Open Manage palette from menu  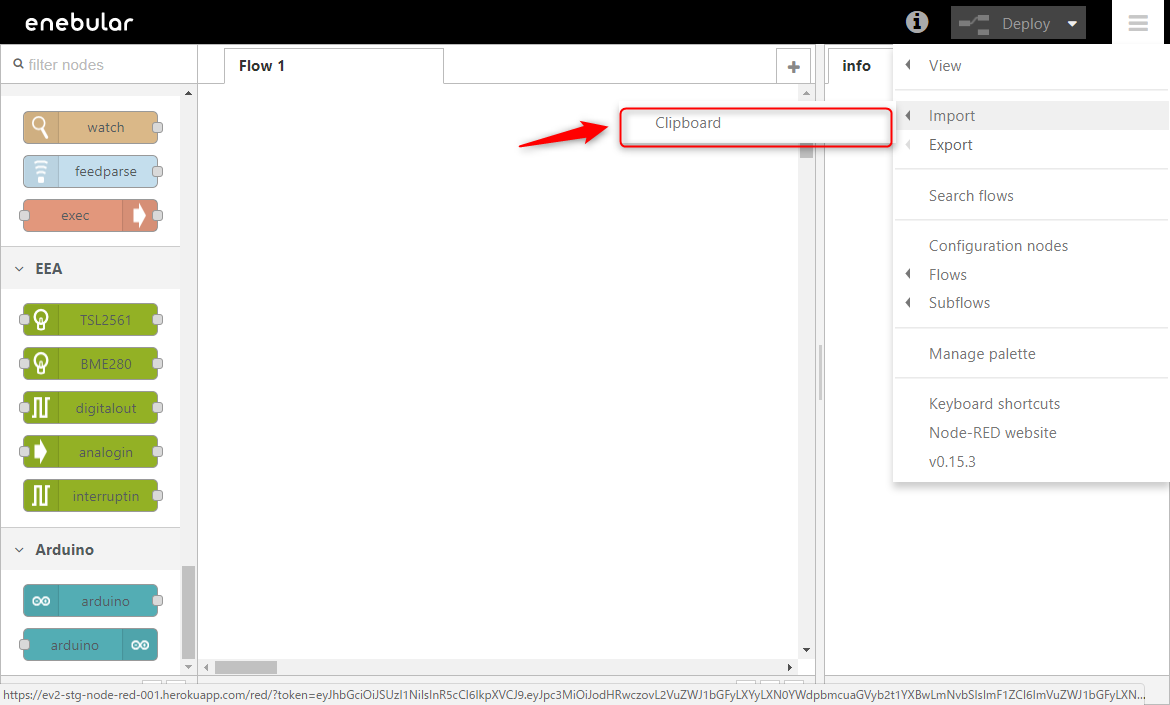(981, 354)
